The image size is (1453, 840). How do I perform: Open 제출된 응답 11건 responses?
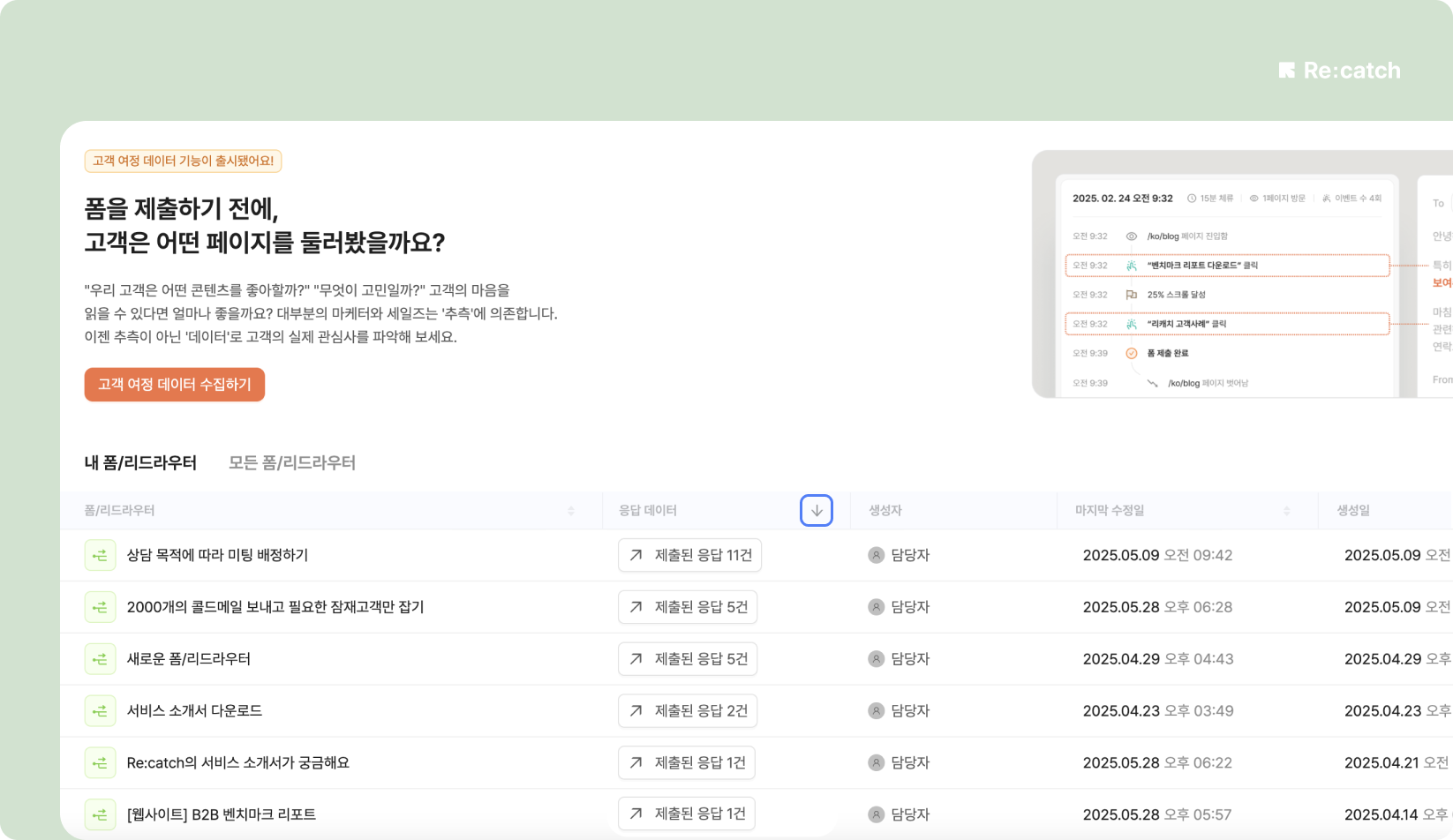[x=689, y=555]
